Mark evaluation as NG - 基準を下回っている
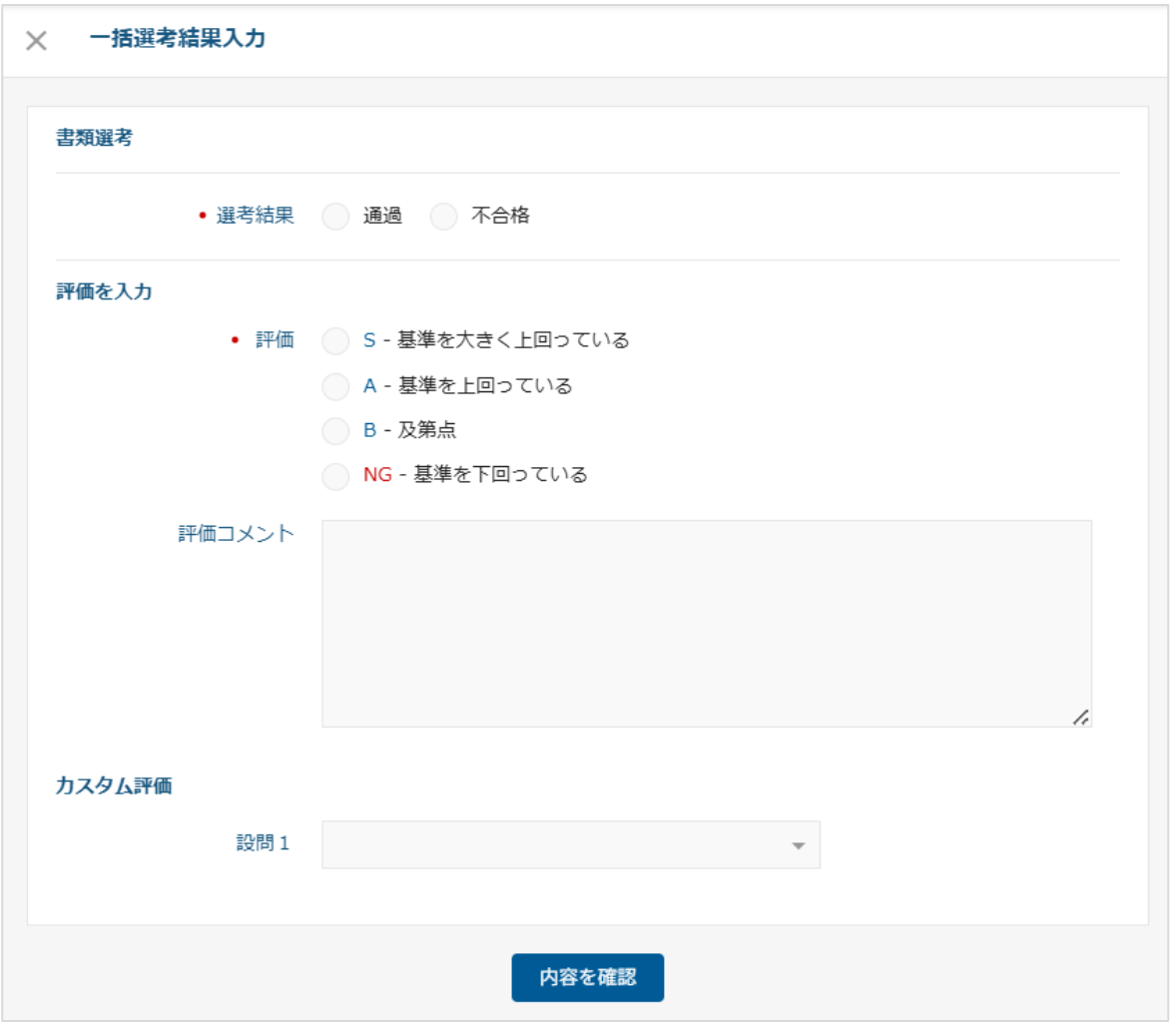Image resolution: width=1176 pixels, height=1027 pixels. click(336, 476)
